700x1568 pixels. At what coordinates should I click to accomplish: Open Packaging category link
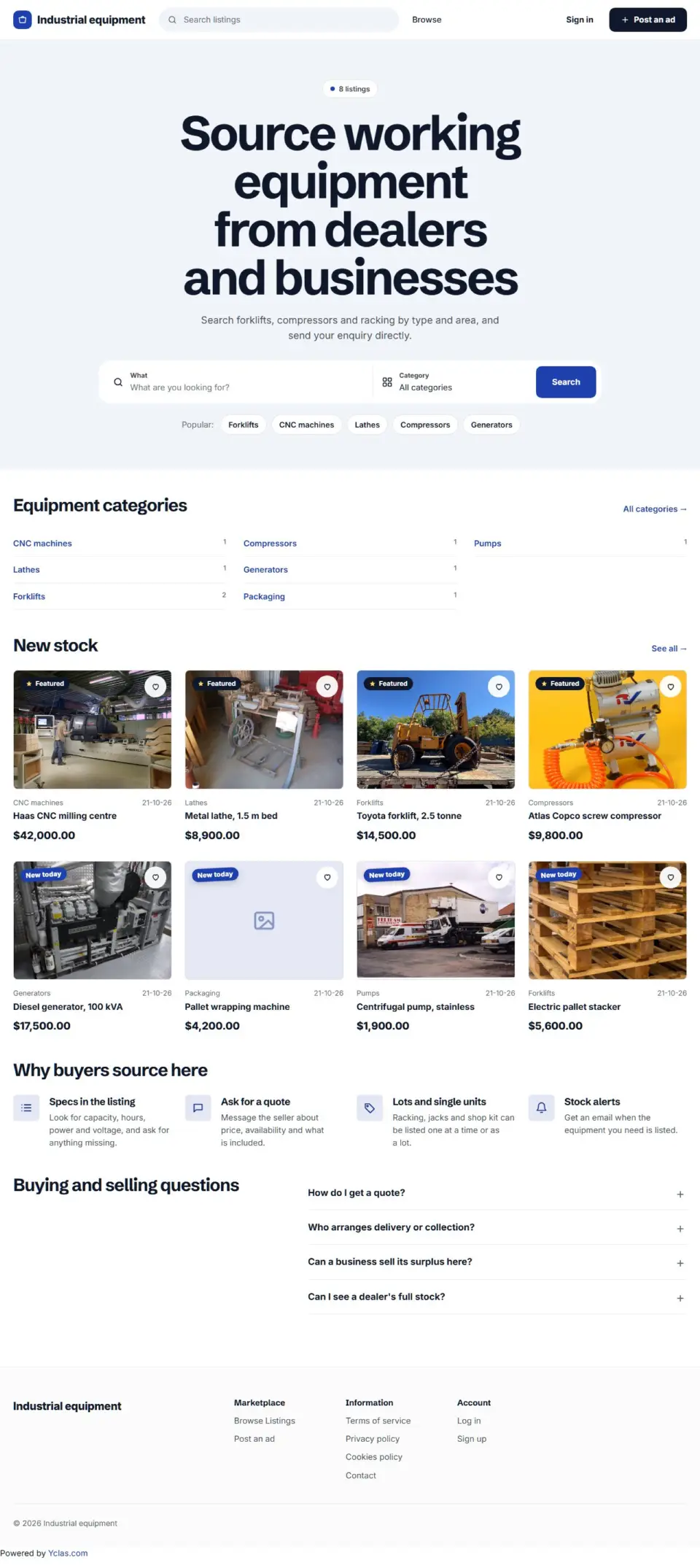coord(264,596)
